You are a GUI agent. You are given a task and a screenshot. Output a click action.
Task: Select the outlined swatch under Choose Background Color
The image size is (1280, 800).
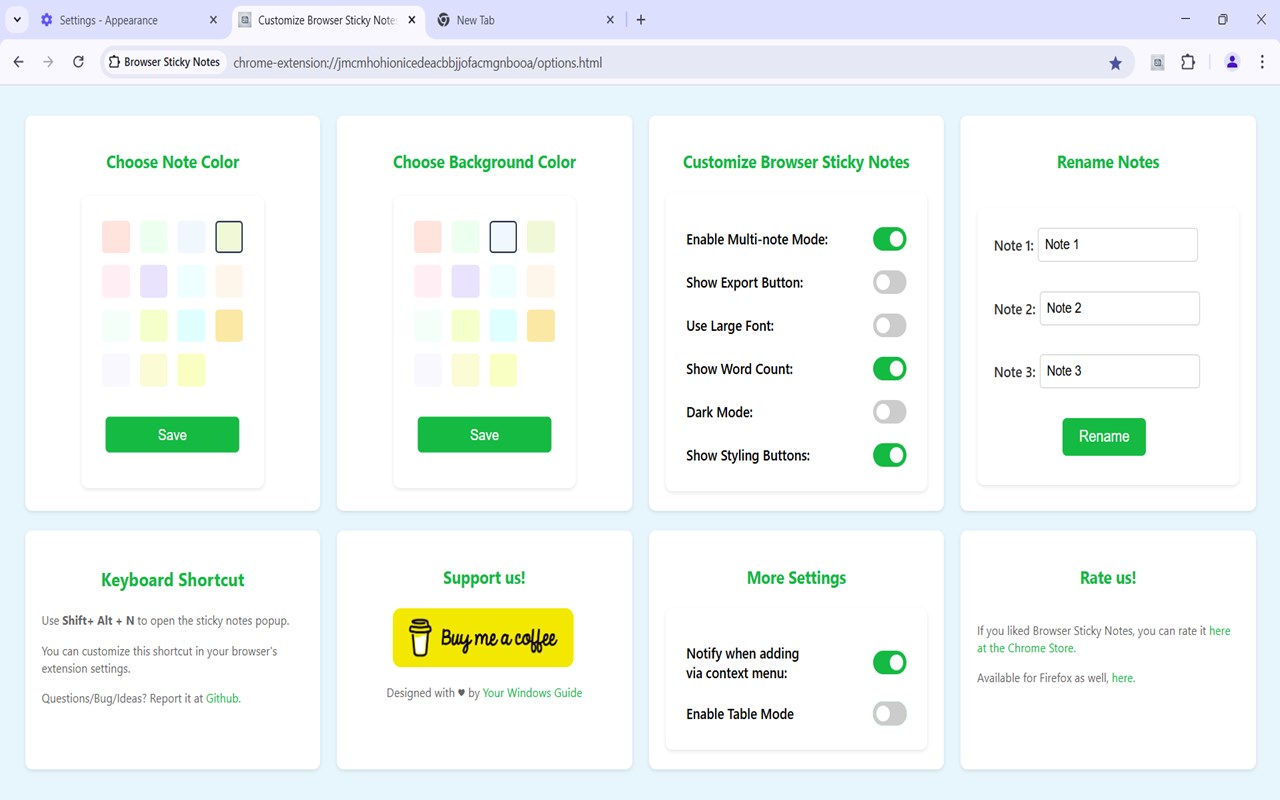[504, 237]
